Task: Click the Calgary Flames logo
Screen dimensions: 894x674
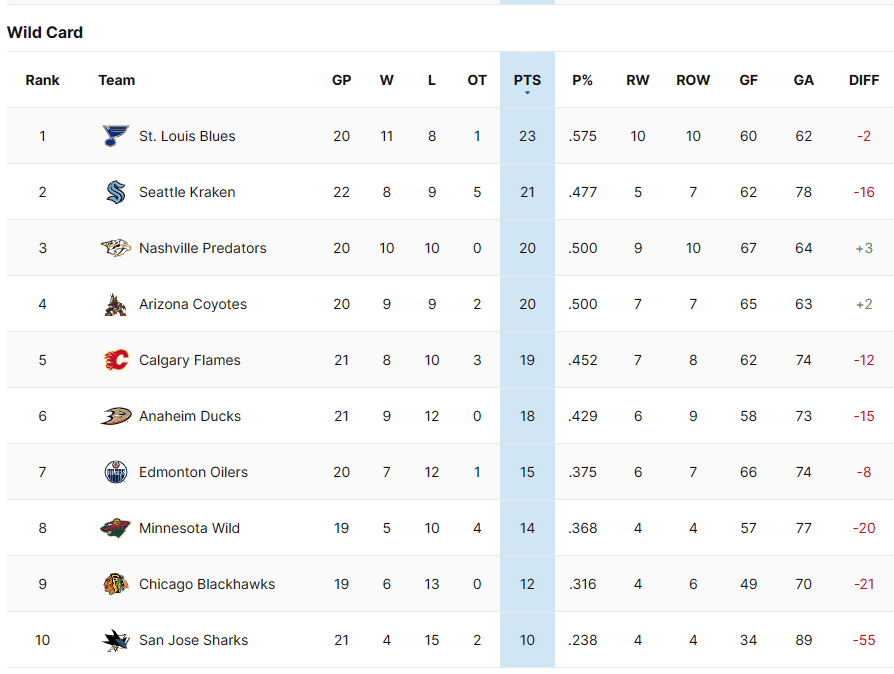Action: point(116,360)
